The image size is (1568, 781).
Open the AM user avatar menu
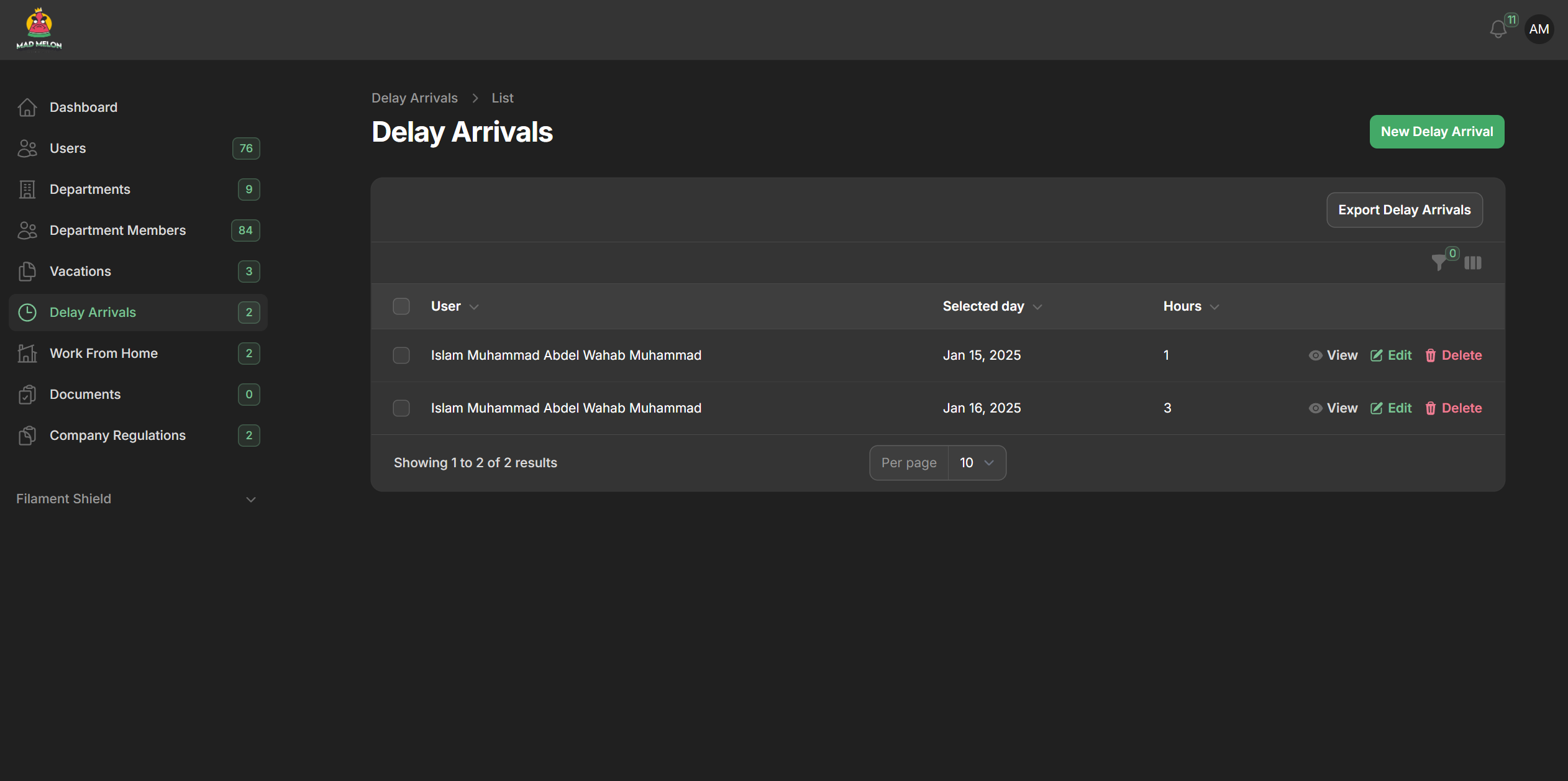pyautogui.click(x=1539, y=29)
